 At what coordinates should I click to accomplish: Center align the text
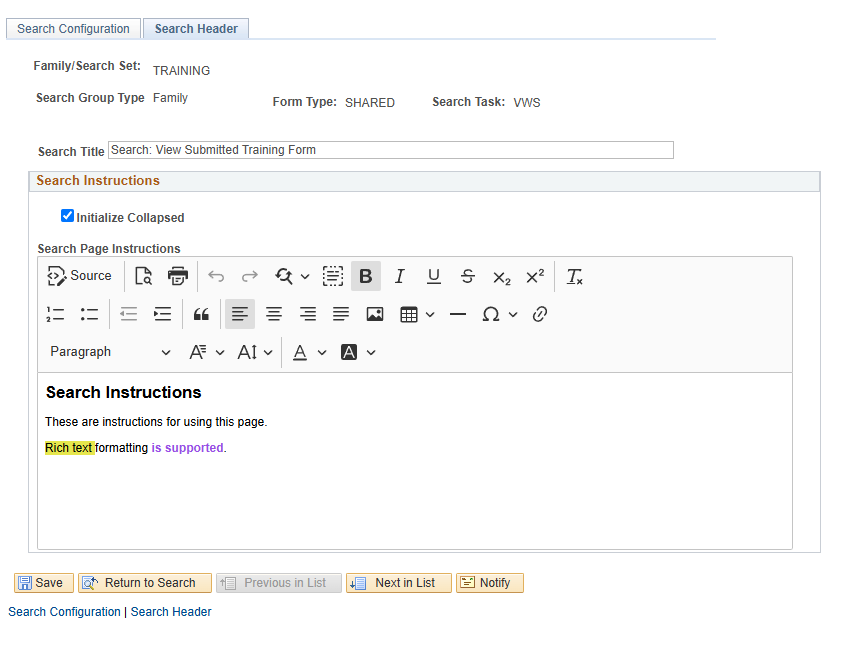coord(274,314)
